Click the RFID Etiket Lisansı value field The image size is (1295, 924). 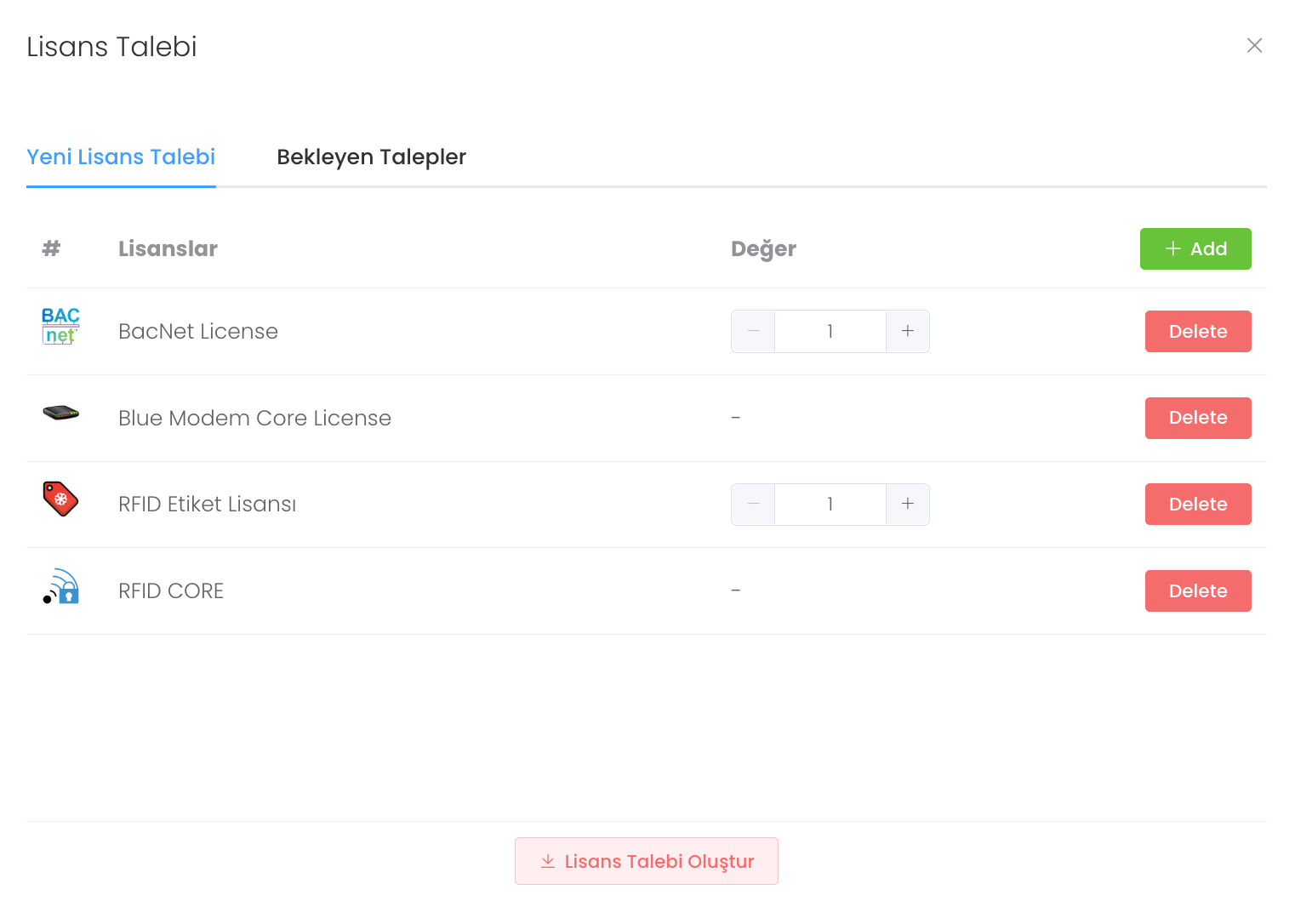(830, 504)
